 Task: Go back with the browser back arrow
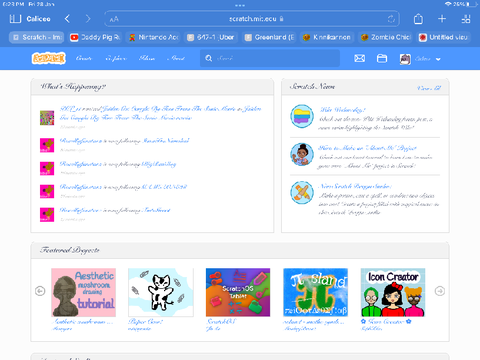[67, 19]
